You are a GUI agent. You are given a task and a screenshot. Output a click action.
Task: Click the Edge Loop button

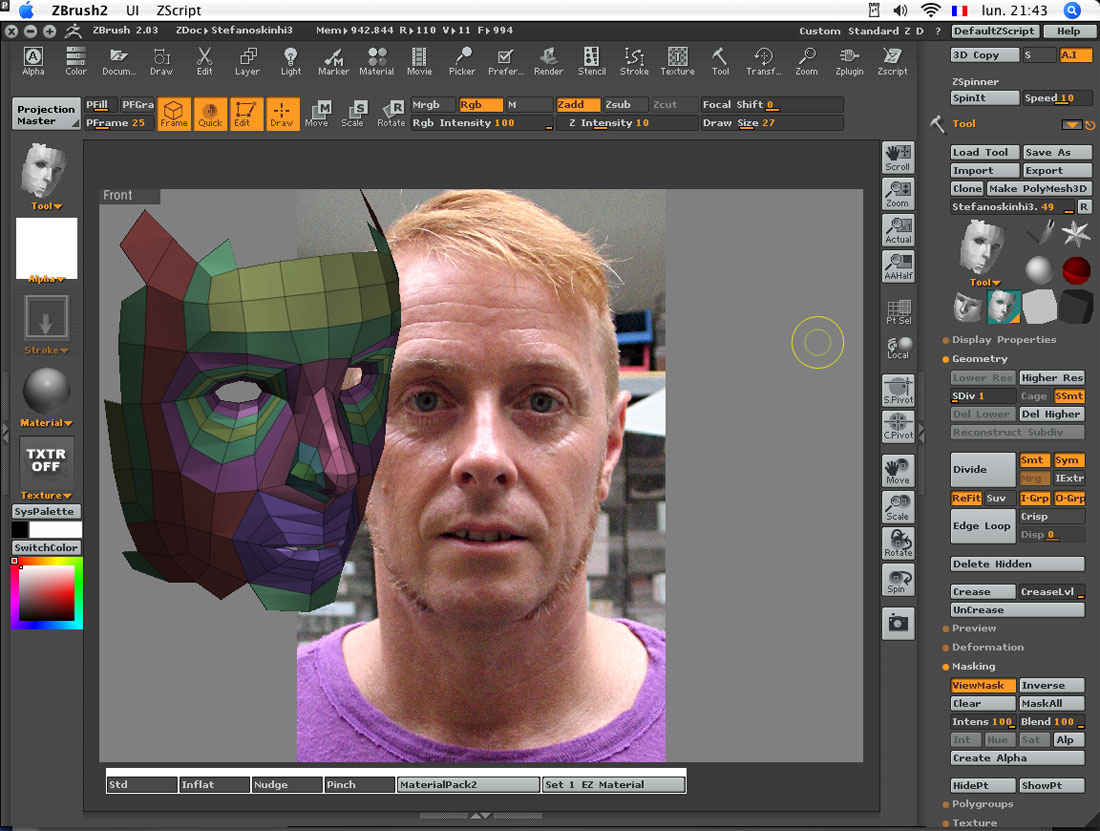click(982, 526)
